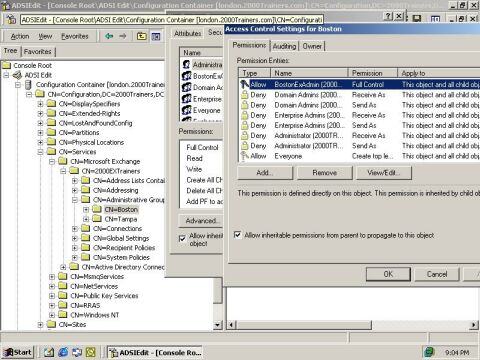480x360 pixels.
Task: Open the Favorites menu
Action: point(75,36)
